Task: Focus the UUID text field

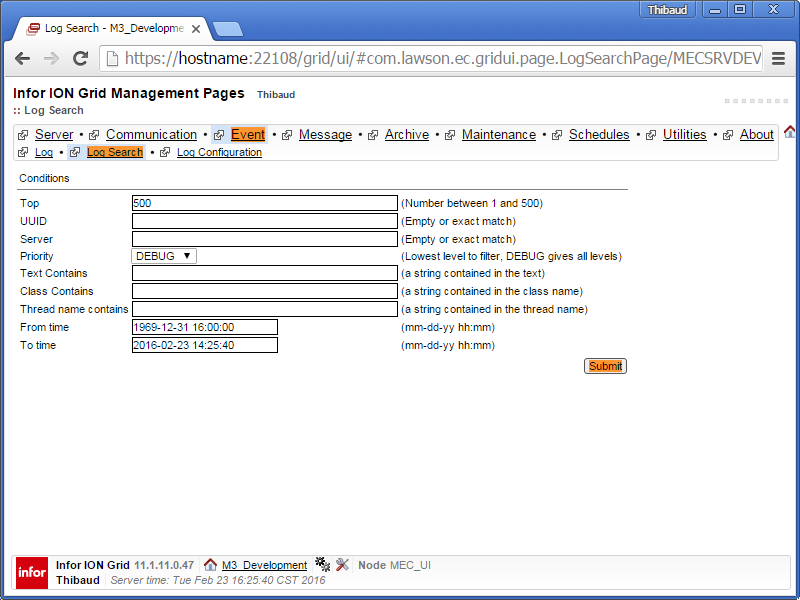Action: (x=265, y=221)
